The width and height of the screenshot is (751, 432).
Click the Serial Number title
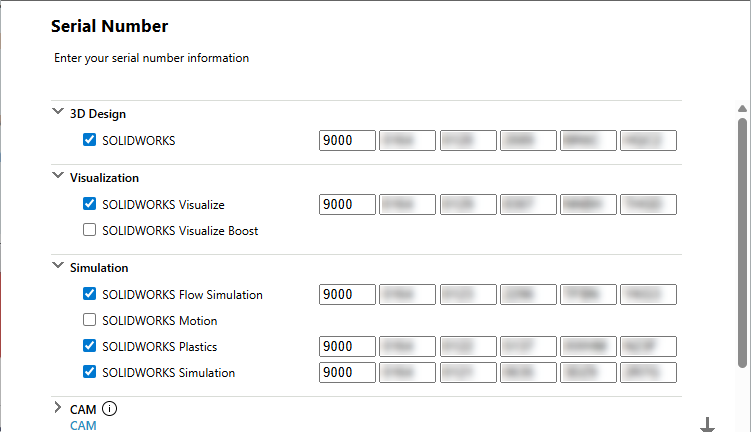click(x=110, y=26)
